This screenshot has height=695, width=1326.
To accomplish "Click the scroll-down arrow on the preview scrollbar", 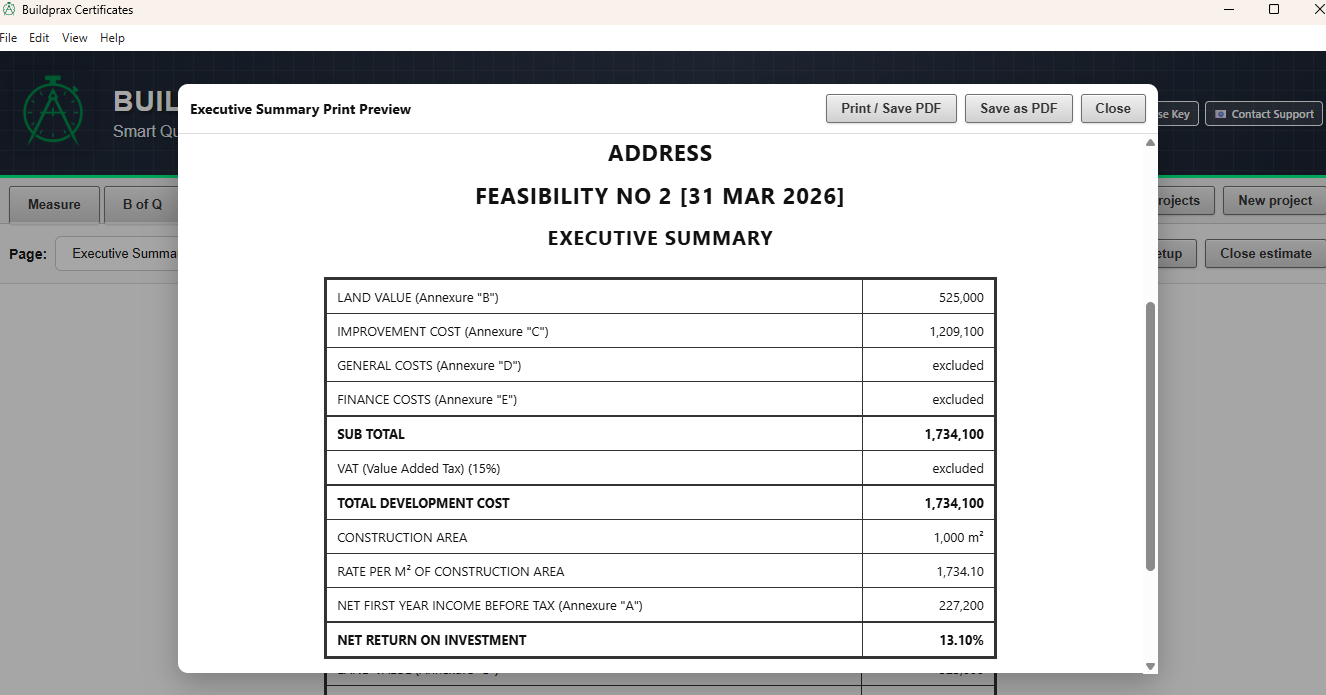I will 1150,665.
